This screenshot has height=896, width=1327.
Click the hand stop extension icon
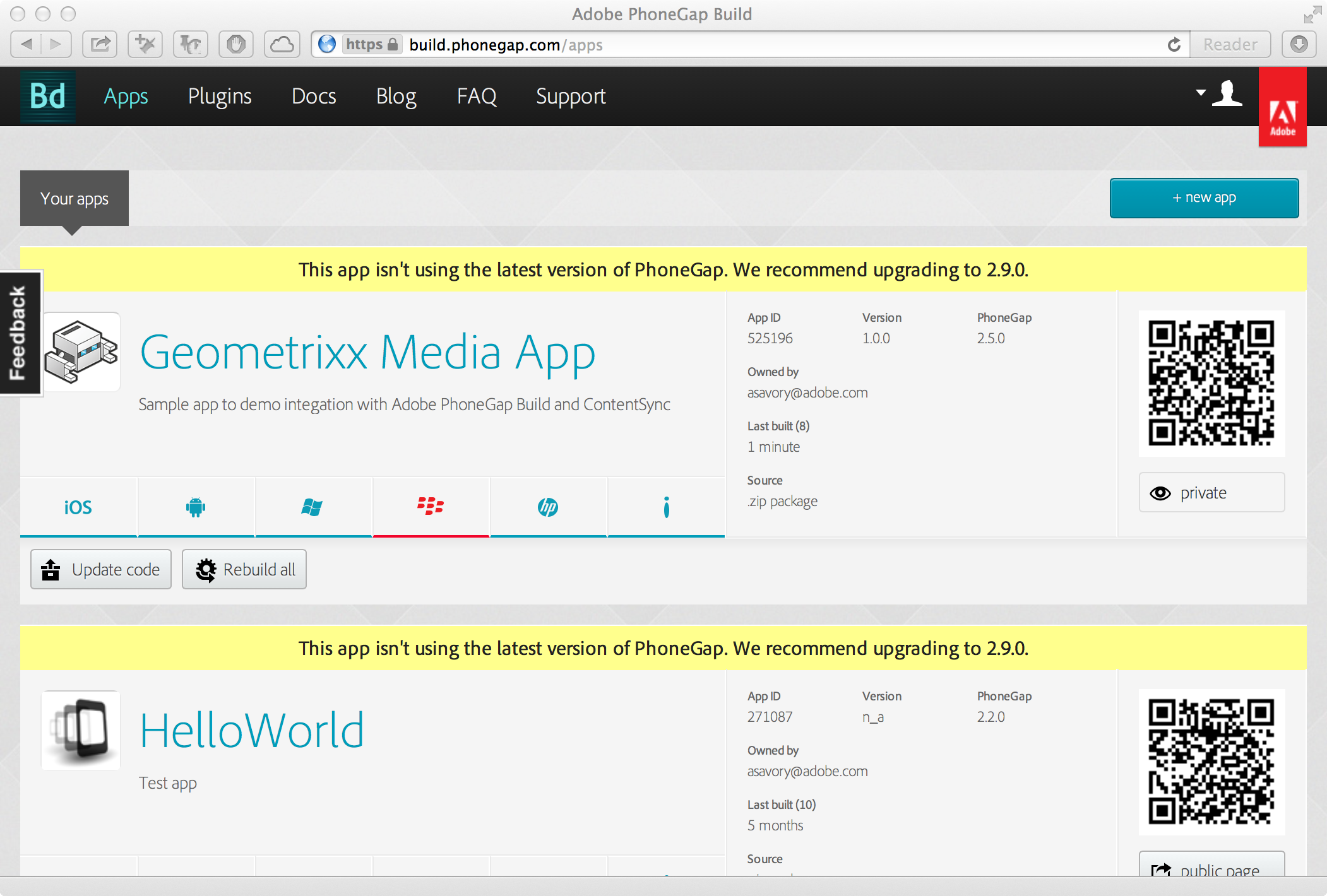236,44
